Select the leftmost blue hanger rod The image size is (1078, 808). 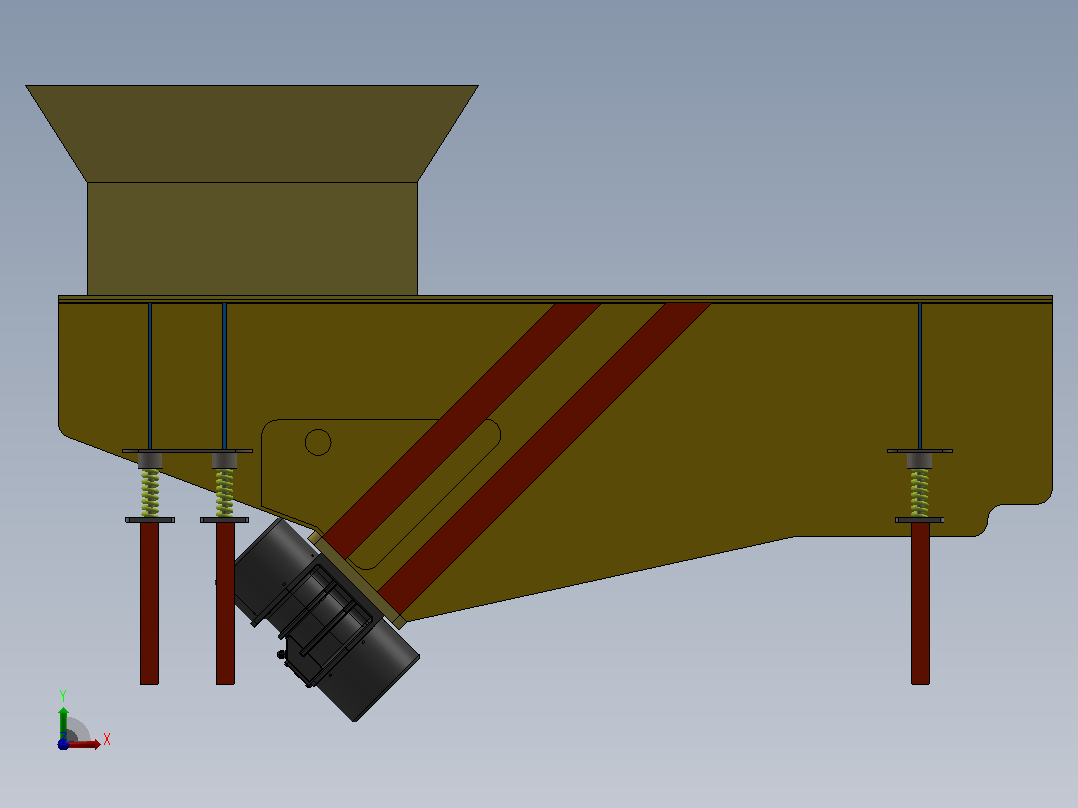(150, 376)
